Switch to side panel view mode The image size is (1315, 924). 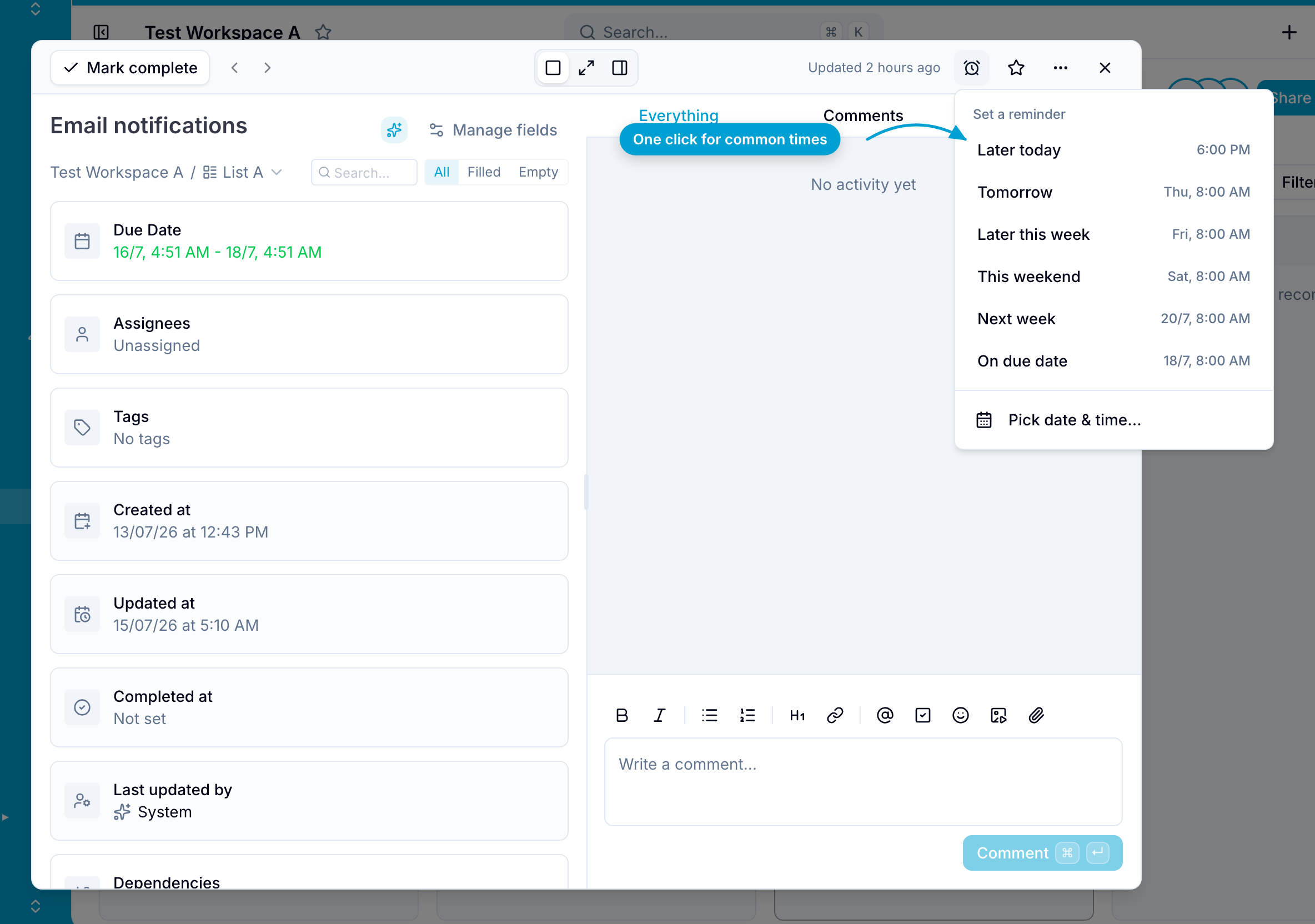[x=620, y=68]
